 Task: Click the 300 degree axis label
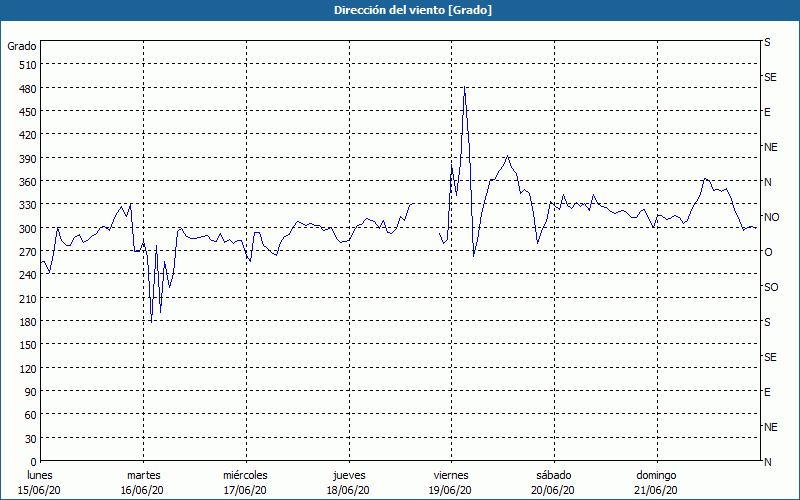[x=28, y=229]
